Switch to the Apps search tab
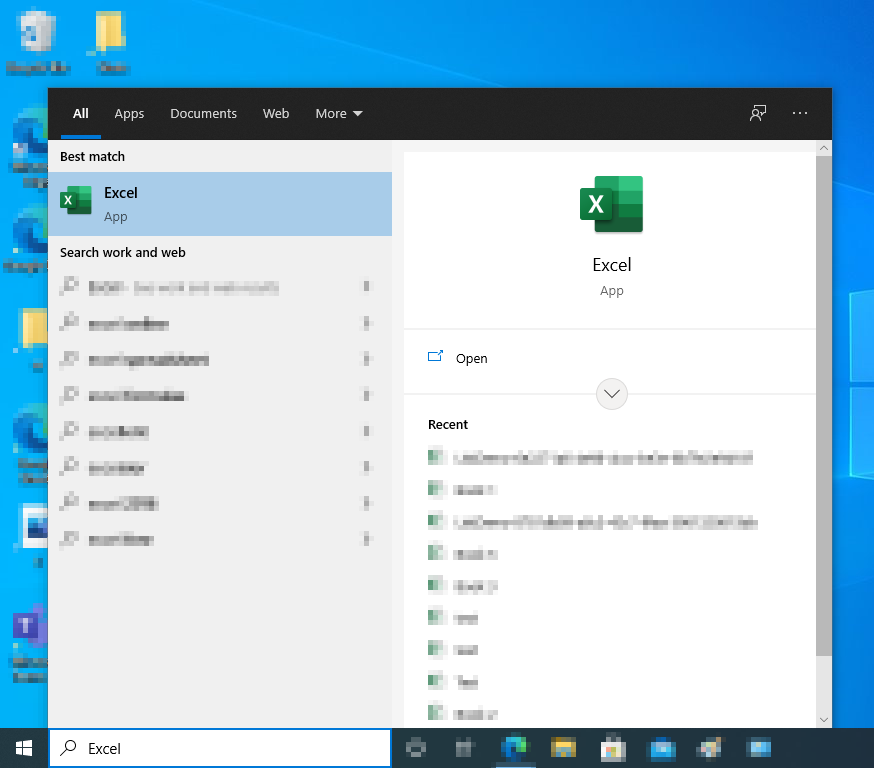Viewport: 874px width, 768px height. click(x=129, y=114)
